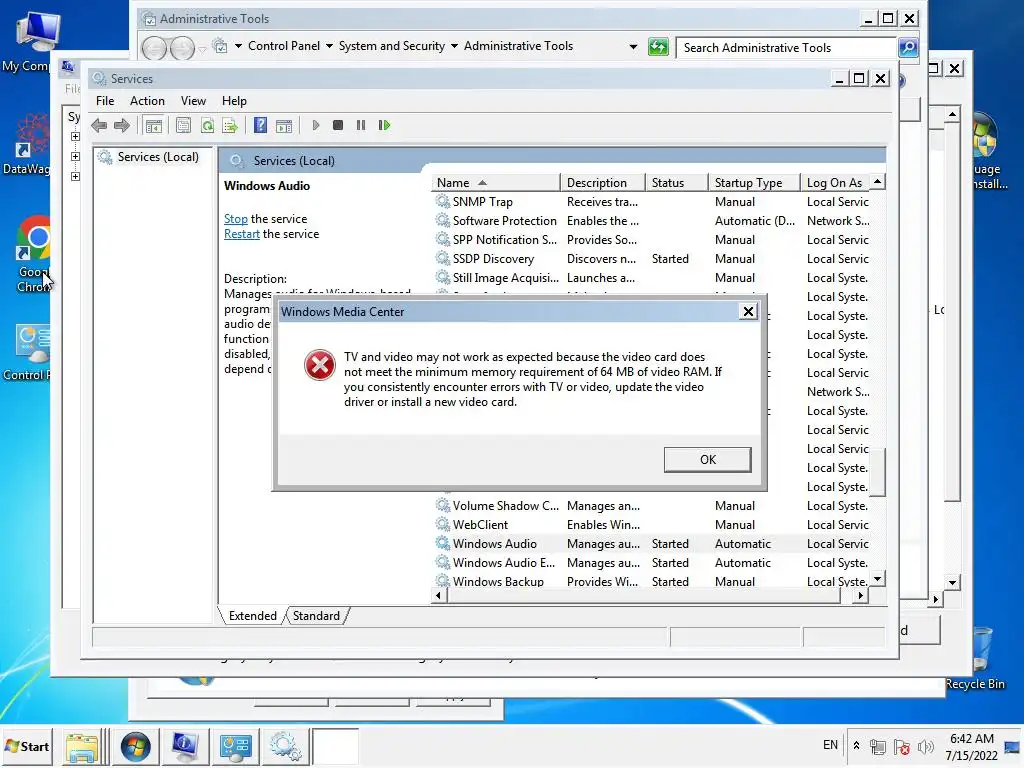The image size is (1024, 768).
Task: Refresh the services list via toolbar icon
Action: [x=207, y=125]
